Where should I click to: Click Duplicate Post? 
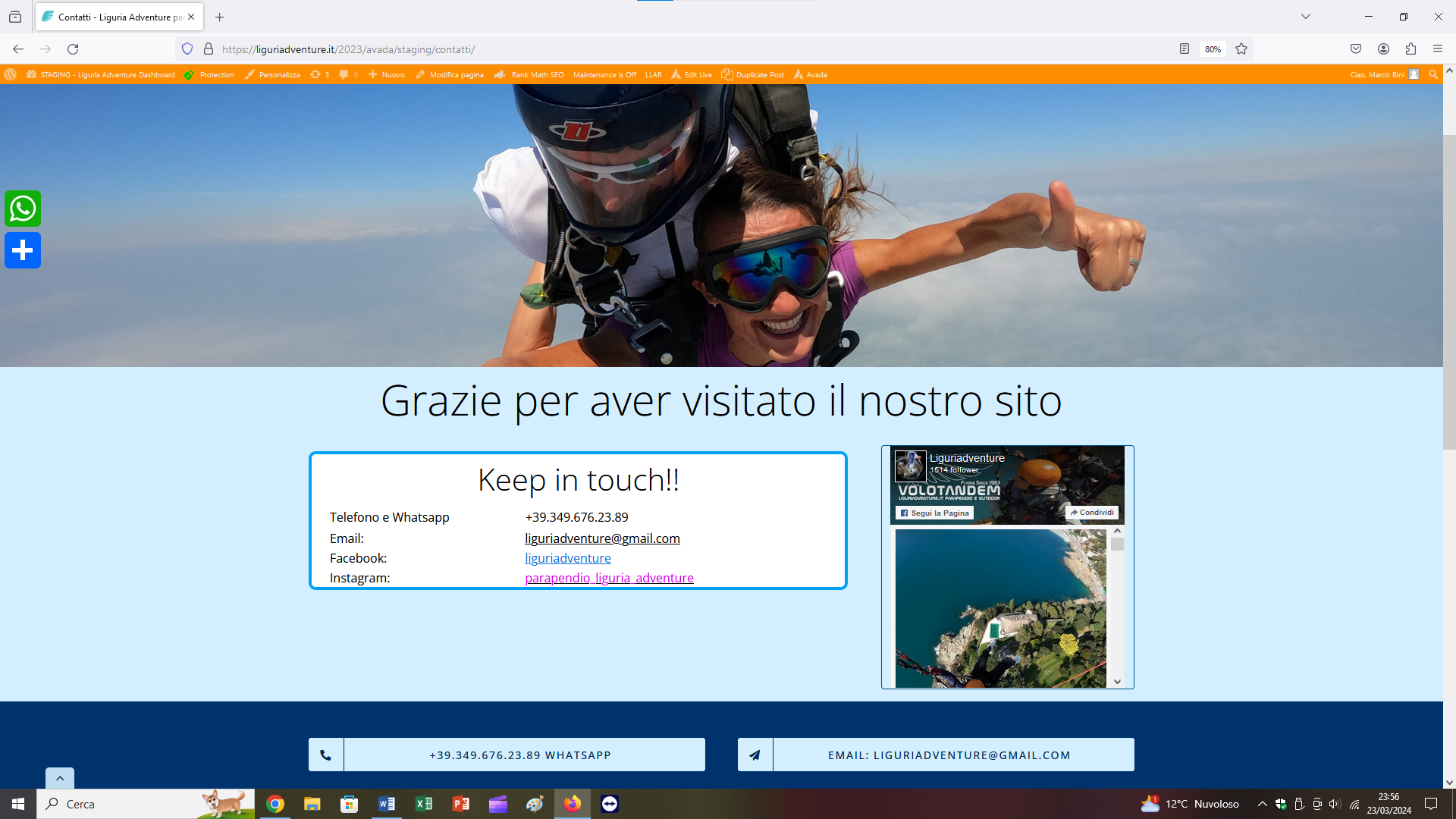[753, 74]
